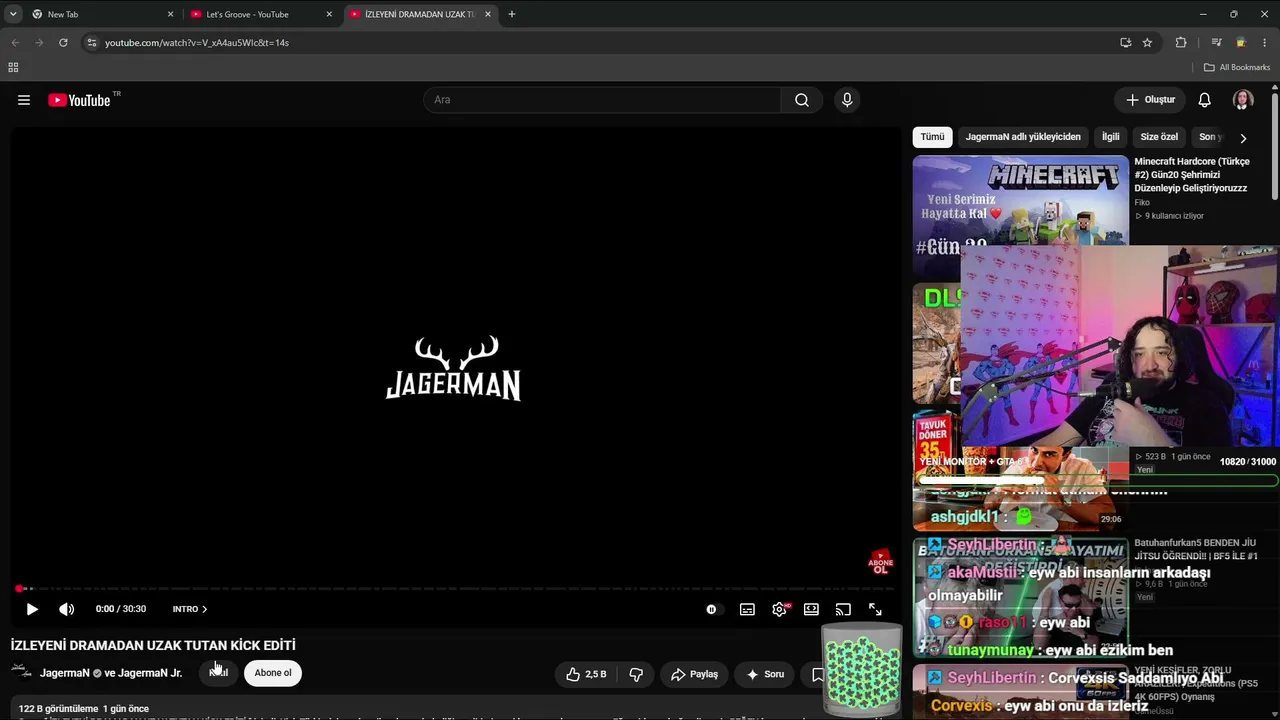Open the tab search dropdown

[13, 15]
